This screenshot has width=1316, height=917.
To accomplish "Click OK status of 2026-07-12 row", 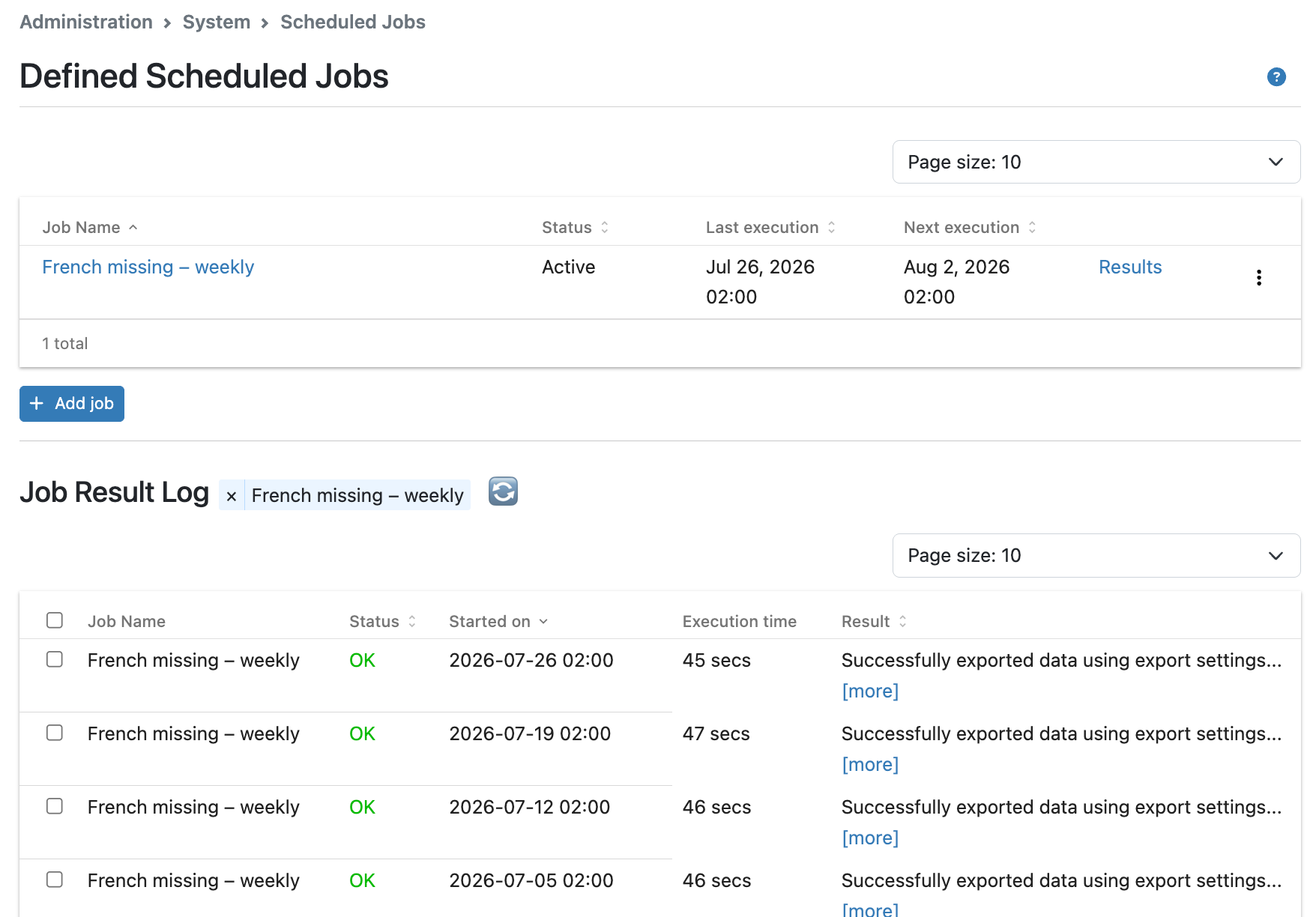I will 362,807.
